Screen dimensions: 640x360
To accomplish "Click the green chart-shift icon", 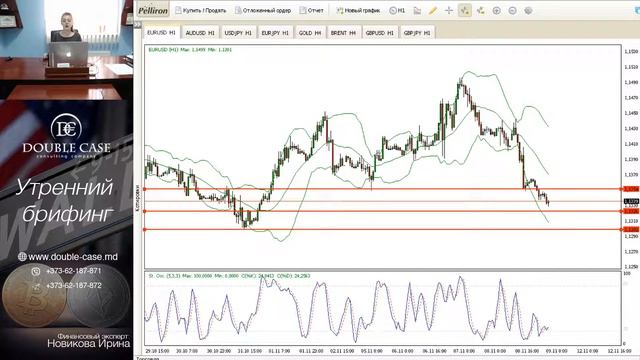I will (480, 11).
